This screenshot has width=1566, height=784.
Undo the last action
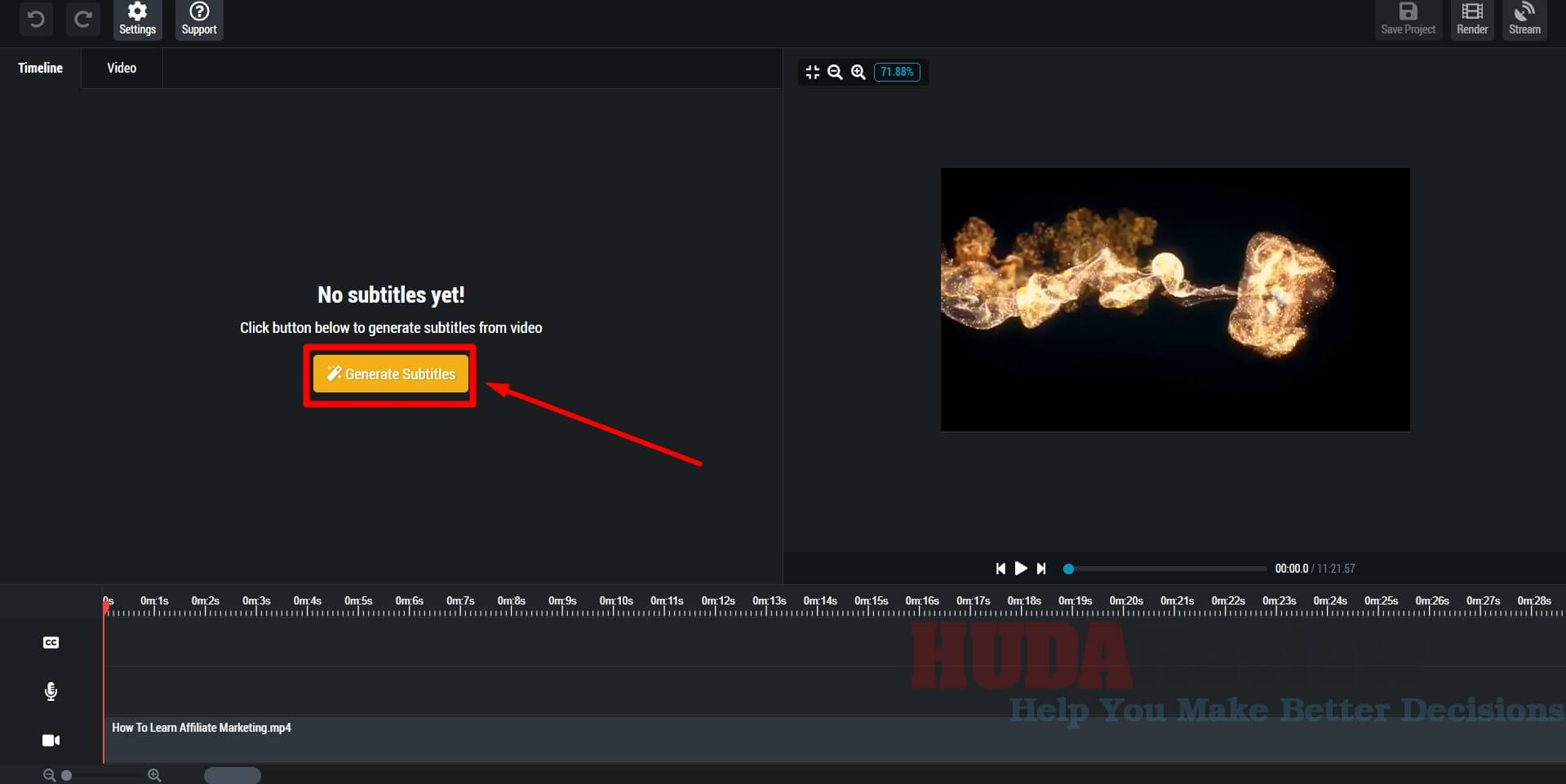[x=36, y=19]
